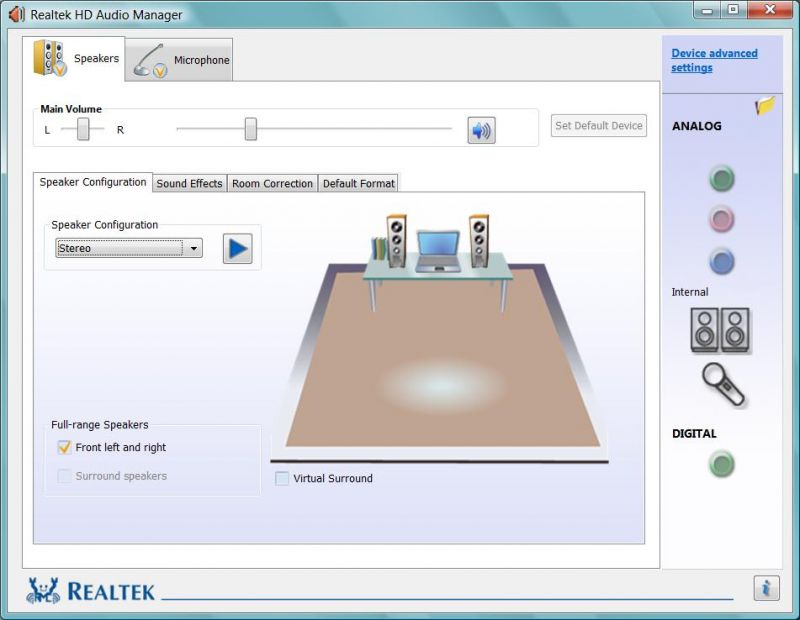Click the DIGITAL section label

click(x=694, y=434)
